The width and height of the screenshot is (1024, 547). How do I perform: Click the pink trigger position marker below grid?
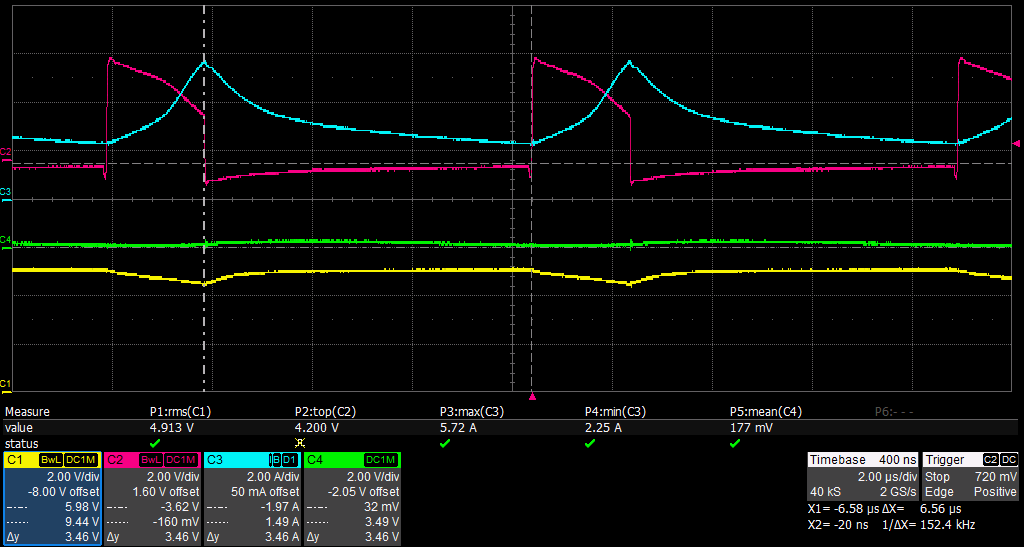click(x=532, y=396)
